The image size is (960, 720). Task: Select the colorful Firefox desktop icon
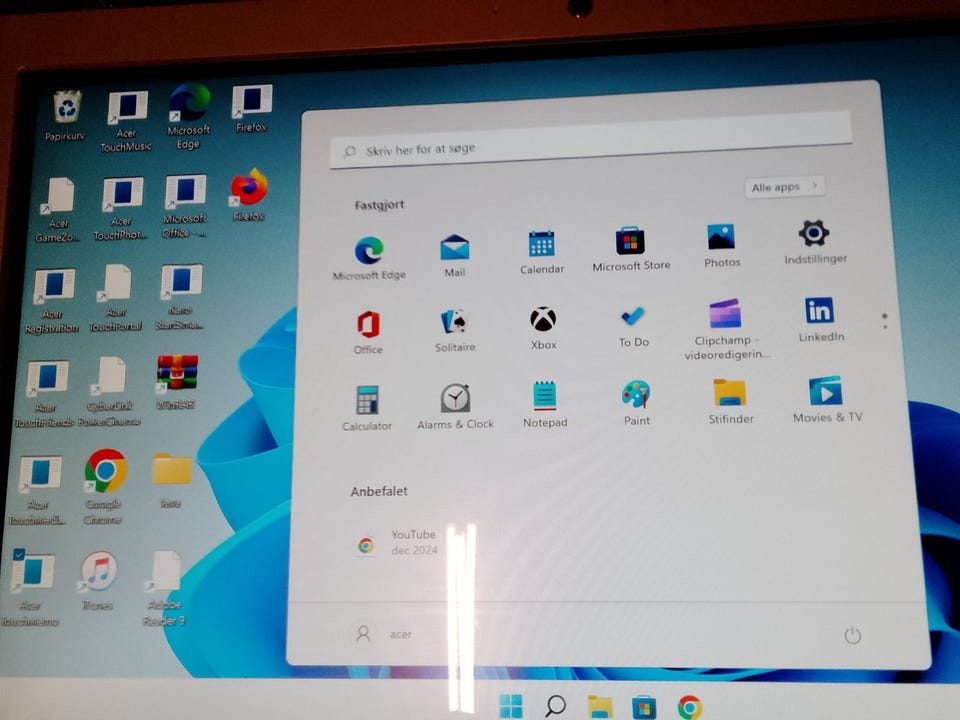249,195
